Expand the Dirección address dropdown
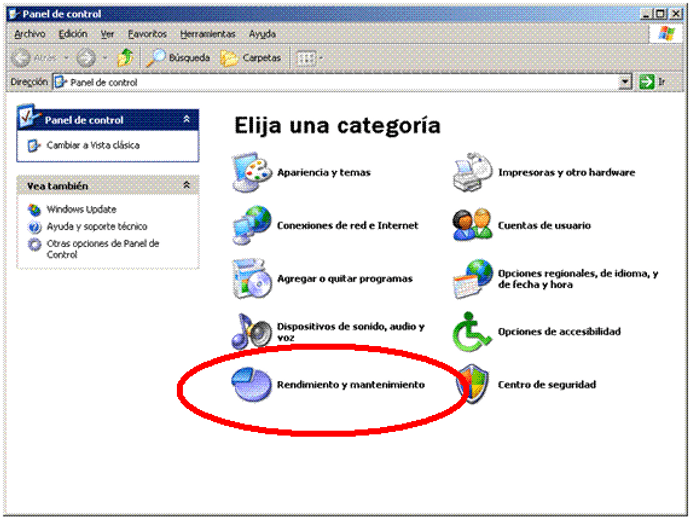This screenshot has width=690, height=518. pos(625,82)
